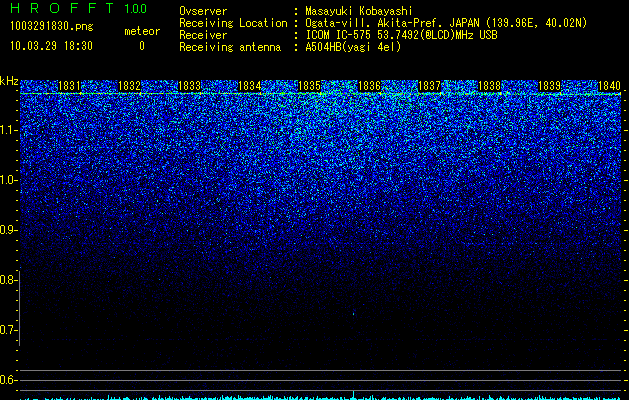This screenshot has width=629, height=400.
Task: Click the 0.6 kHz axis label
Action: [8, 380]
